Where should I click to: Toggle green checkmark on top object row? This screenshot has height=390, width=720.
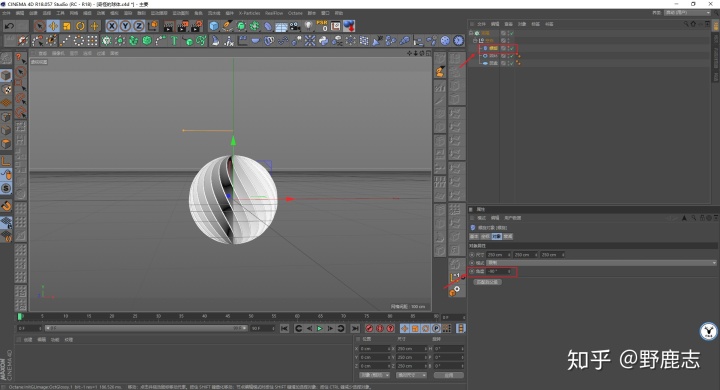click(x=512, y=33)
